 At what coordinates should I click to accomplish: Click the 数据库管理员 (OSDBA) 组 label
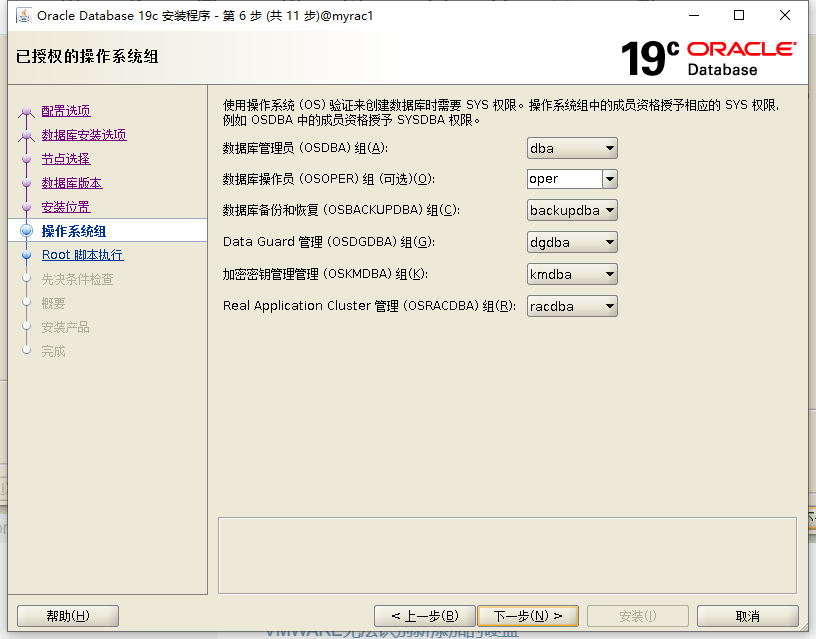pyautogui.click(x=305, y=148)
